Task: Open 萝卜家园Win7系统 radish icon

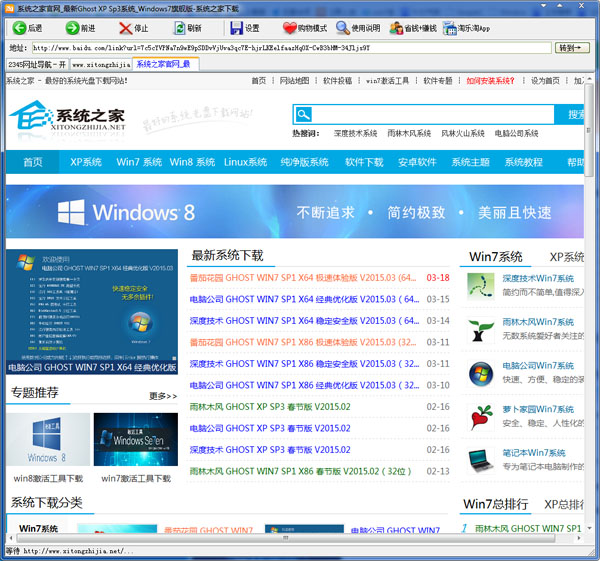Action: click(481, 417)
